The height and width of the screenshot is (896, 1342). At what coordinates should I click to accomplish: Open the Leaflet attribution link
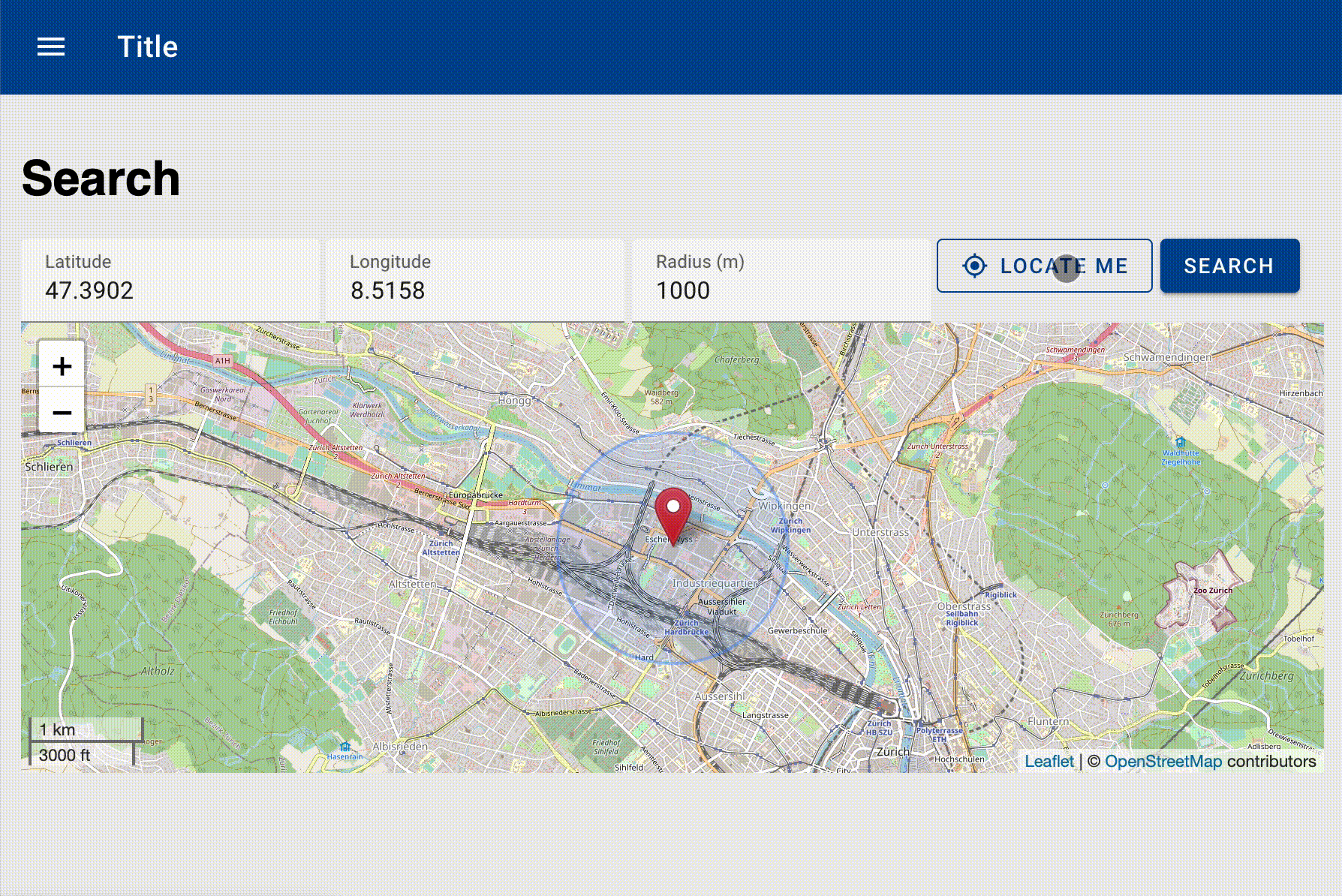[1049, 761]
